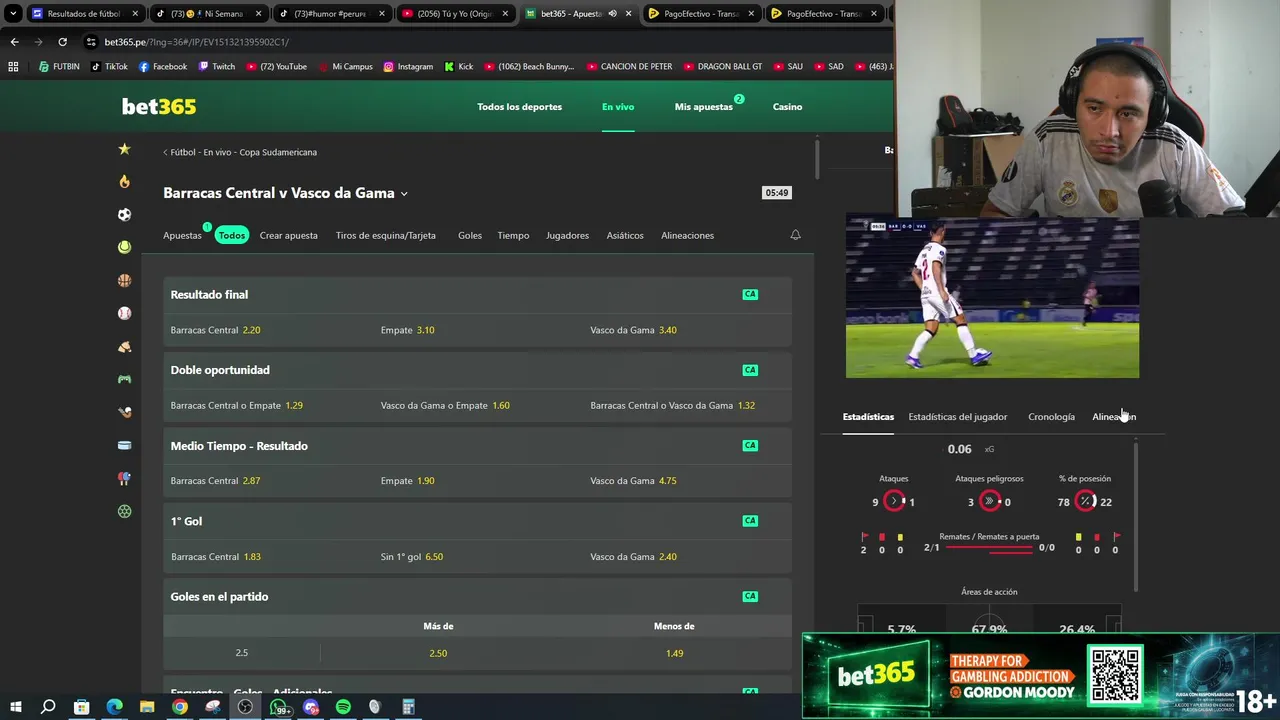Image resolution: width=1280 pixels, height=720 pixels.
Task: Open Mis apuestas in top navigation
Action: click(x=704, y=107)
